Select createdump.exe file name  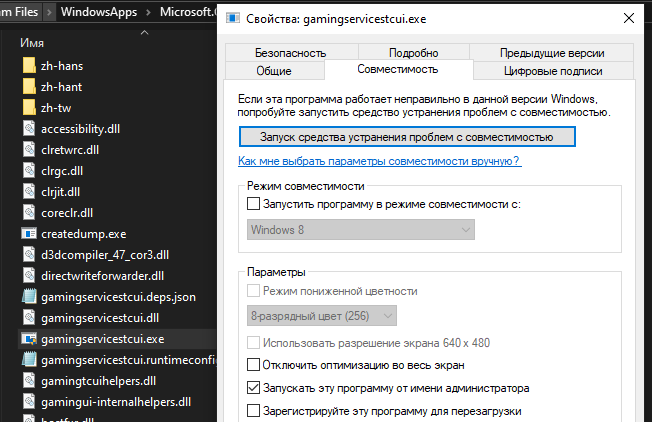coord(84,234)
